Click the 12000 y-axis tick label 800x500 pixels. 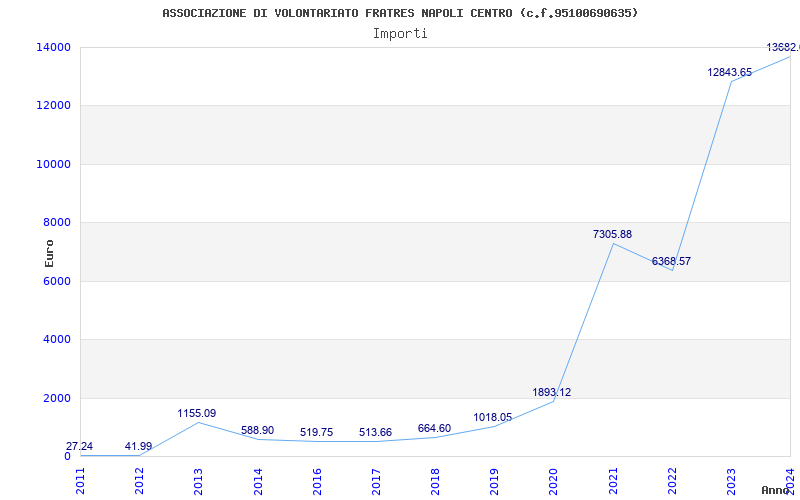click(53, 106)
